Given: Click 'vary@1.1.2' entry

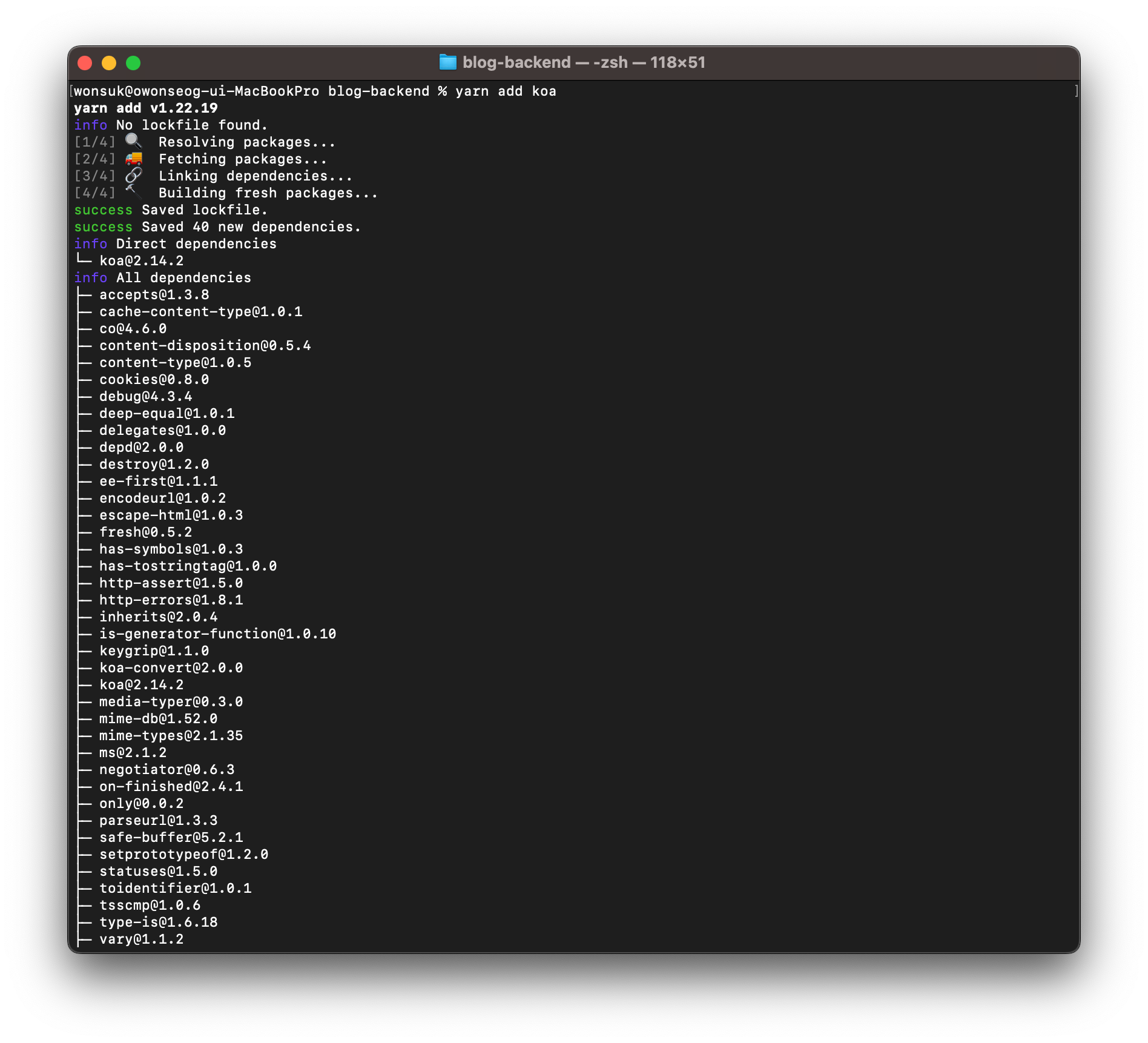Looking at the screenshot, I should coord(142,939).
